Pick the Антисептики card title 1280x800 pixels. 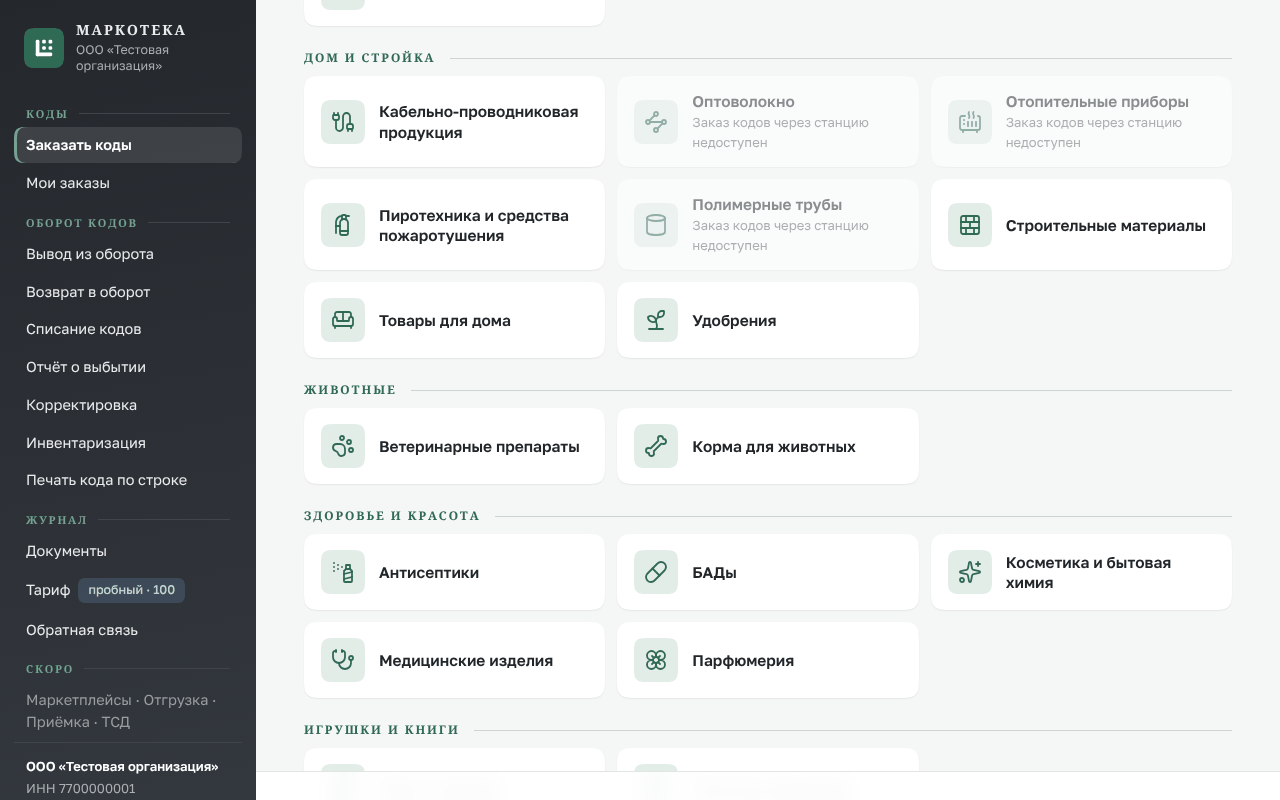[x=429, y=573]
